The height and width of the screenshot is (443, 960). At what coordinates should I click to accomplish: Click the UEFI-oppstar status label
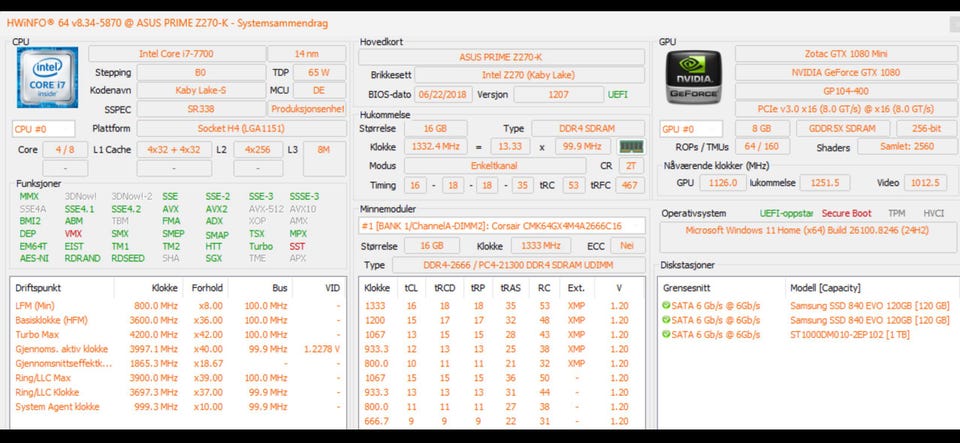click(786, 214)
